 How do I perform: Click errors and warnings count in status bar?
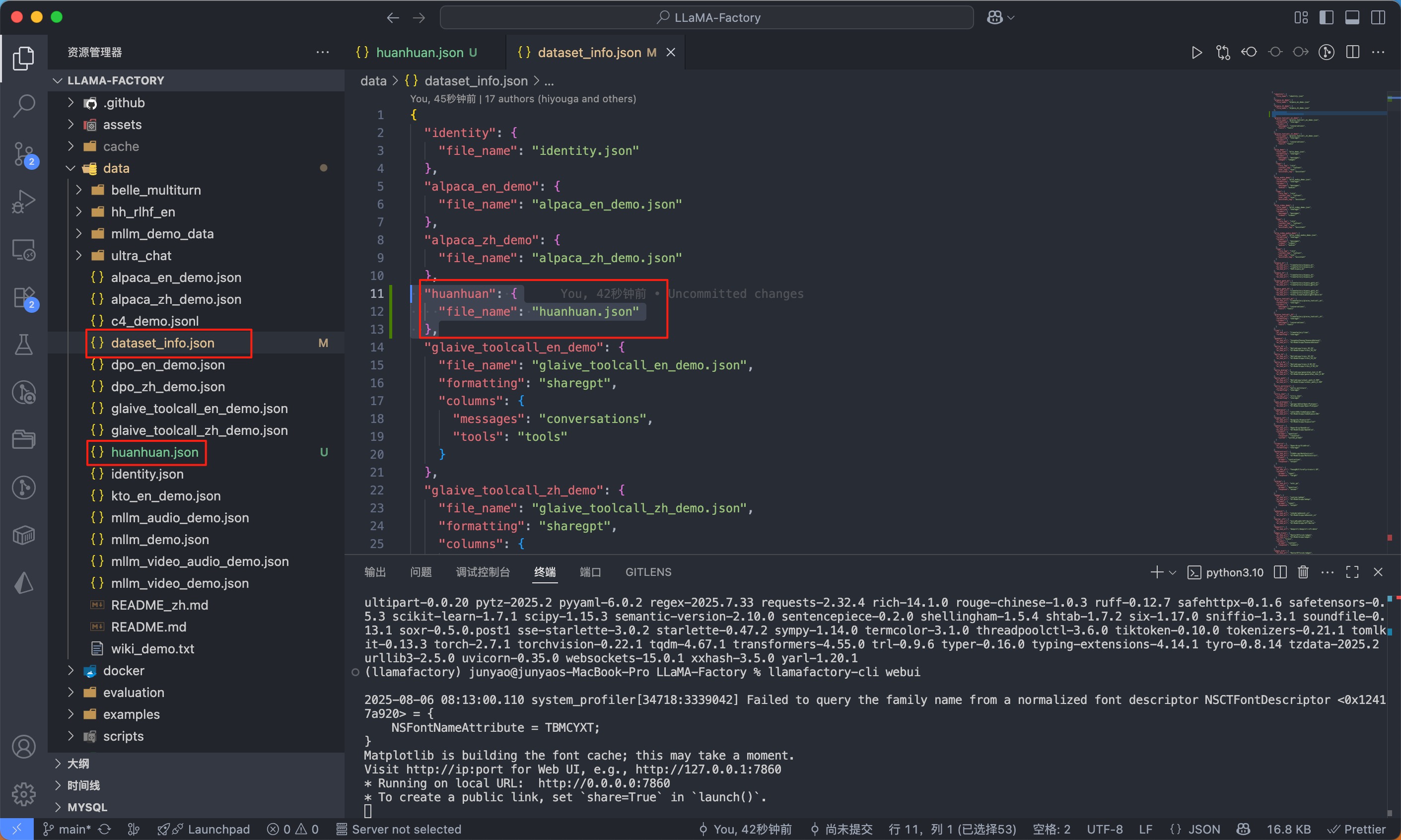coord(293,829)
